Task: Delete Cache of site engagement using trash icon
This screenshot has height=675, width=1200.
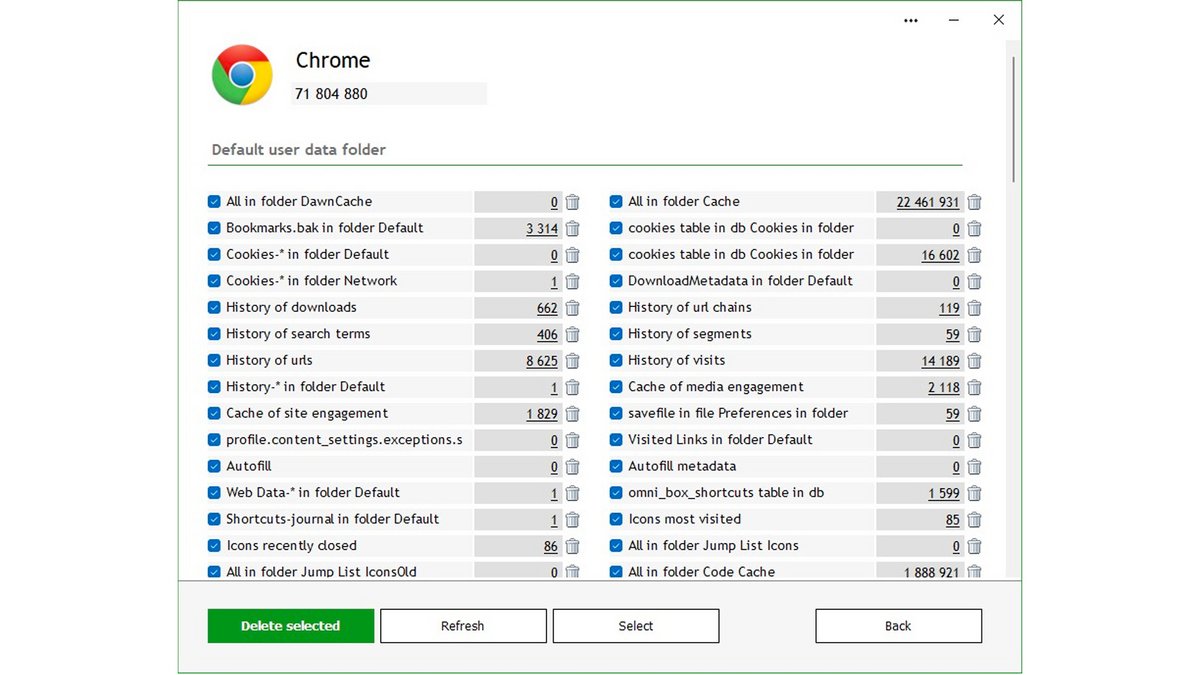Action: tap(571, 413)
